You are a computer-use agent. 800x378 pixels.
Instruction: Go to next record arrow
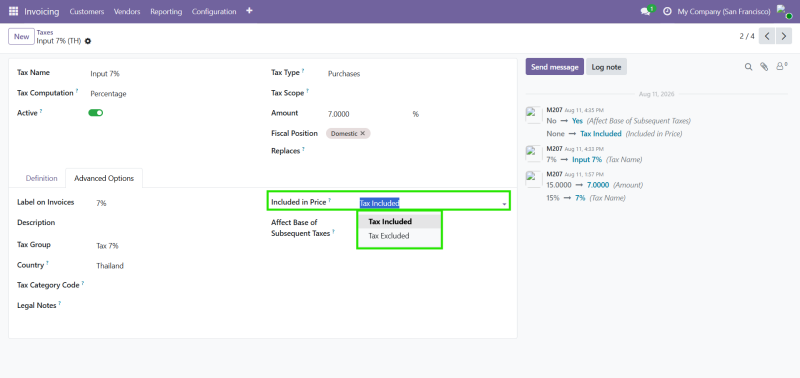784,36
